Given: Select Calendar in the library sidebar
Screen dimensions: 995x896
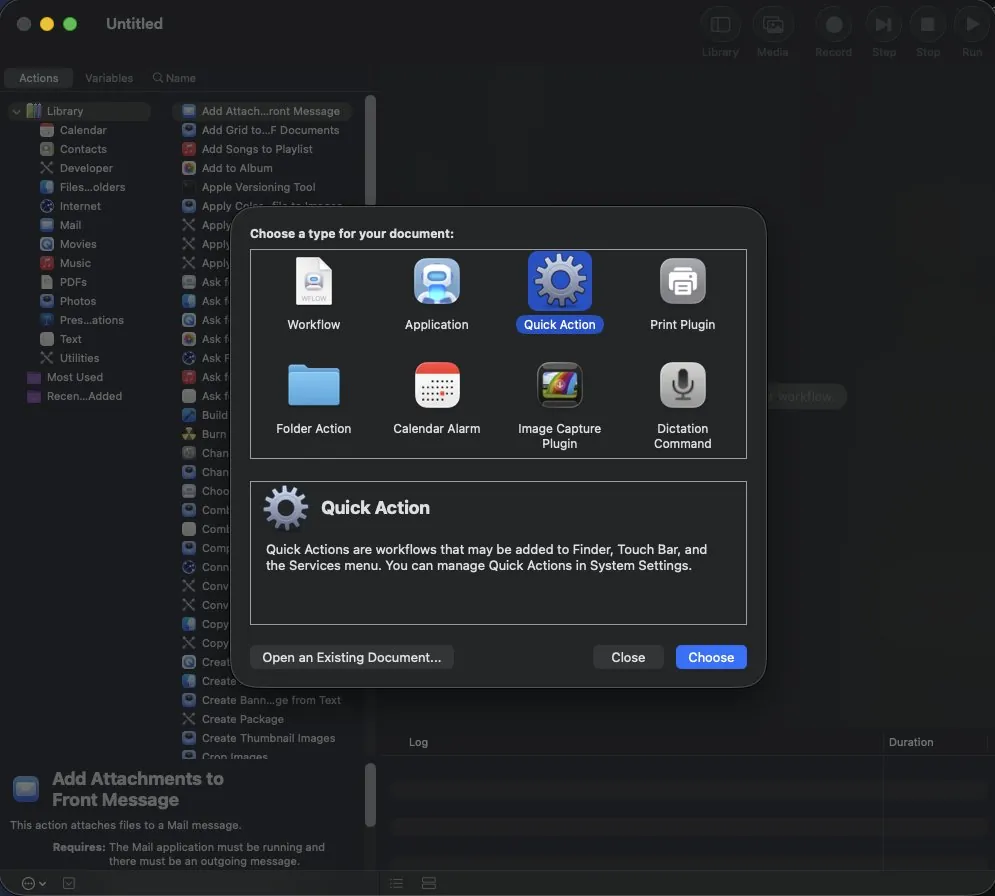Looking at the screenshot, I should tap(83, 130).
